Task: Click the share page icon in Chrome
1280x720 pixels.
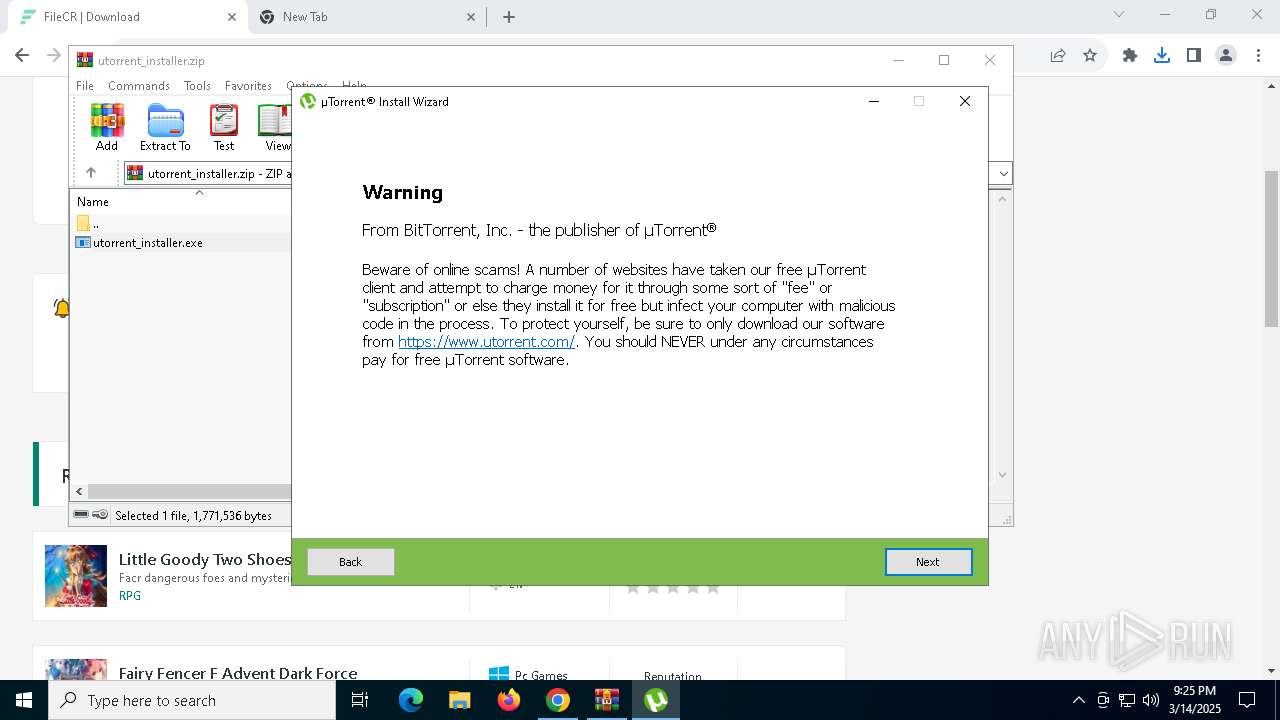Action: [x=1058, y=56]
